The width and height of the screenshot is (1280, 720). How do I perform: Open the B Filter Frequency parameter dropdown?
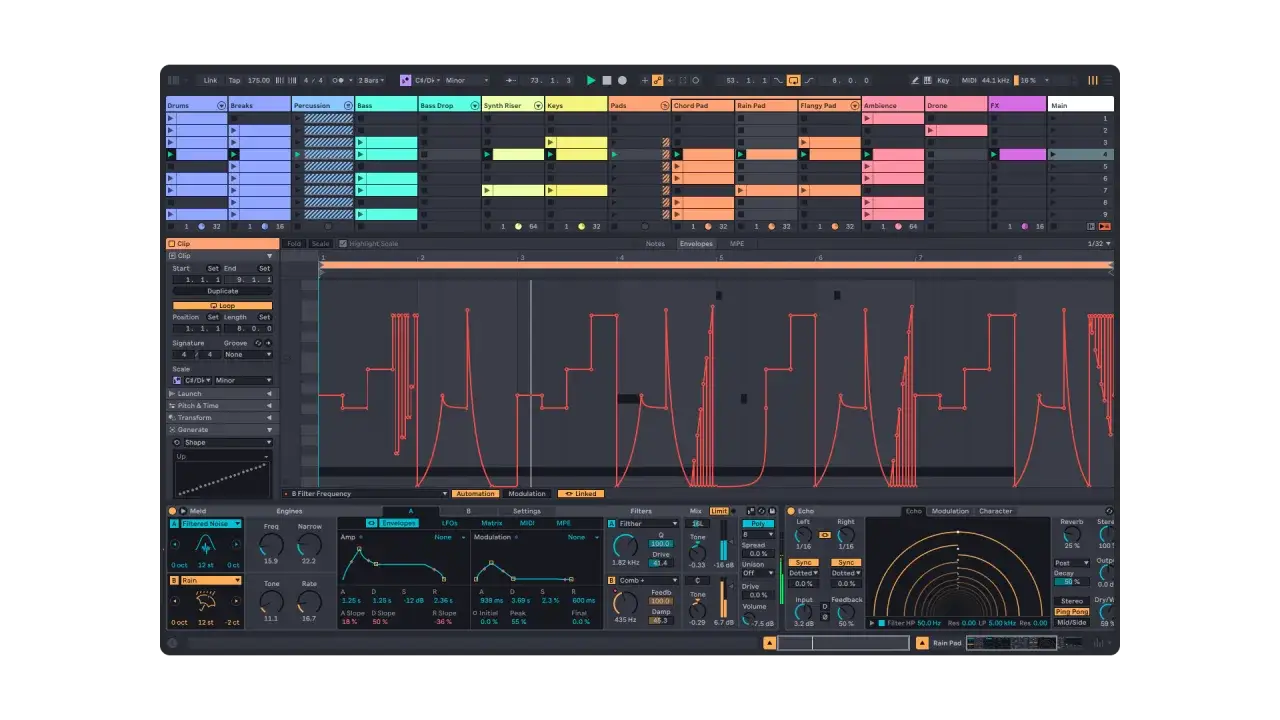pos(366,493)
